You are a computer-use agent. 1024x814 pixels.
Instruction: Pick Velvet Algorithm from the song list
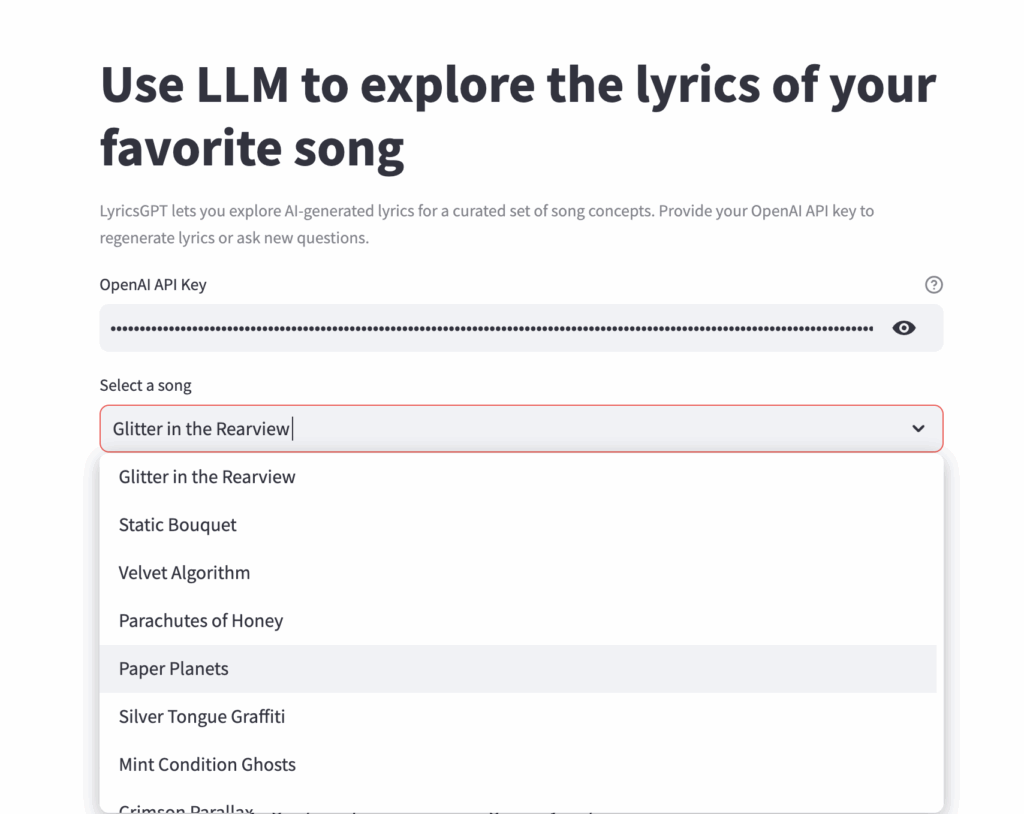[x=185, y=573]
